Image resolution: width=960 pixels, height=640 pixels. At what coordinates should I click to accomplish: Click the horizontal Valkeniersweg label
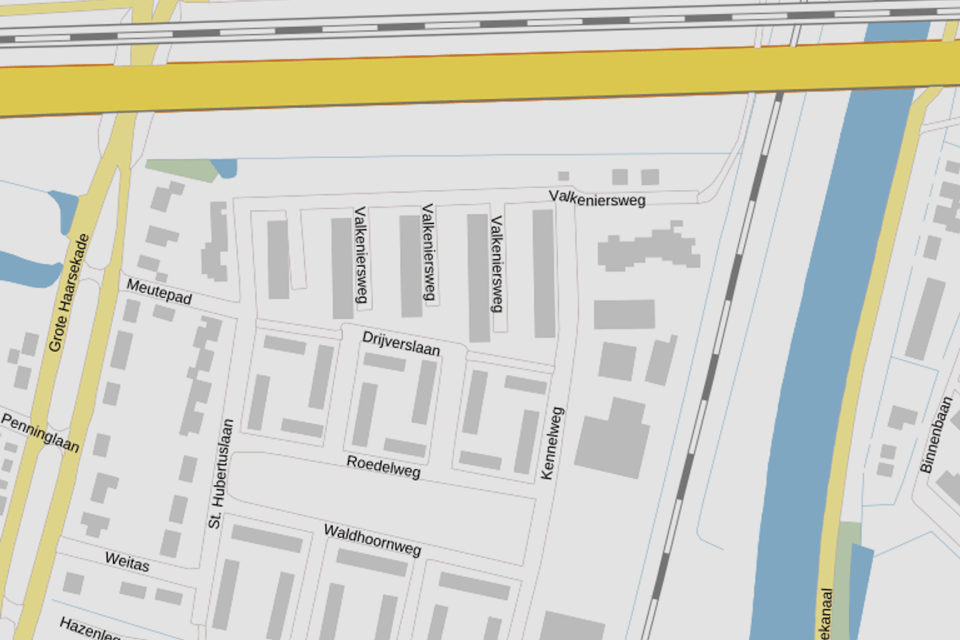pos(597,198)
